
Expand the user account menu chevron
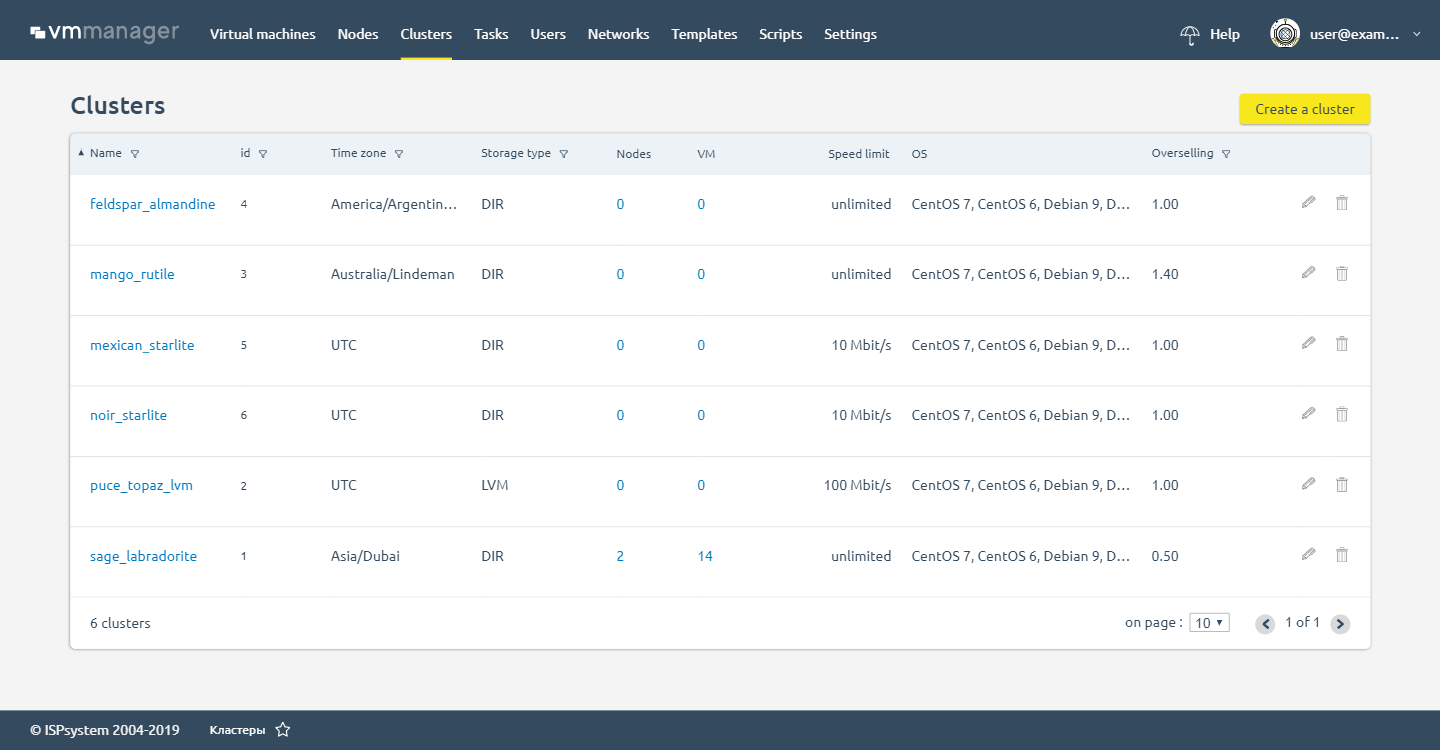(x=1416, y=34)
